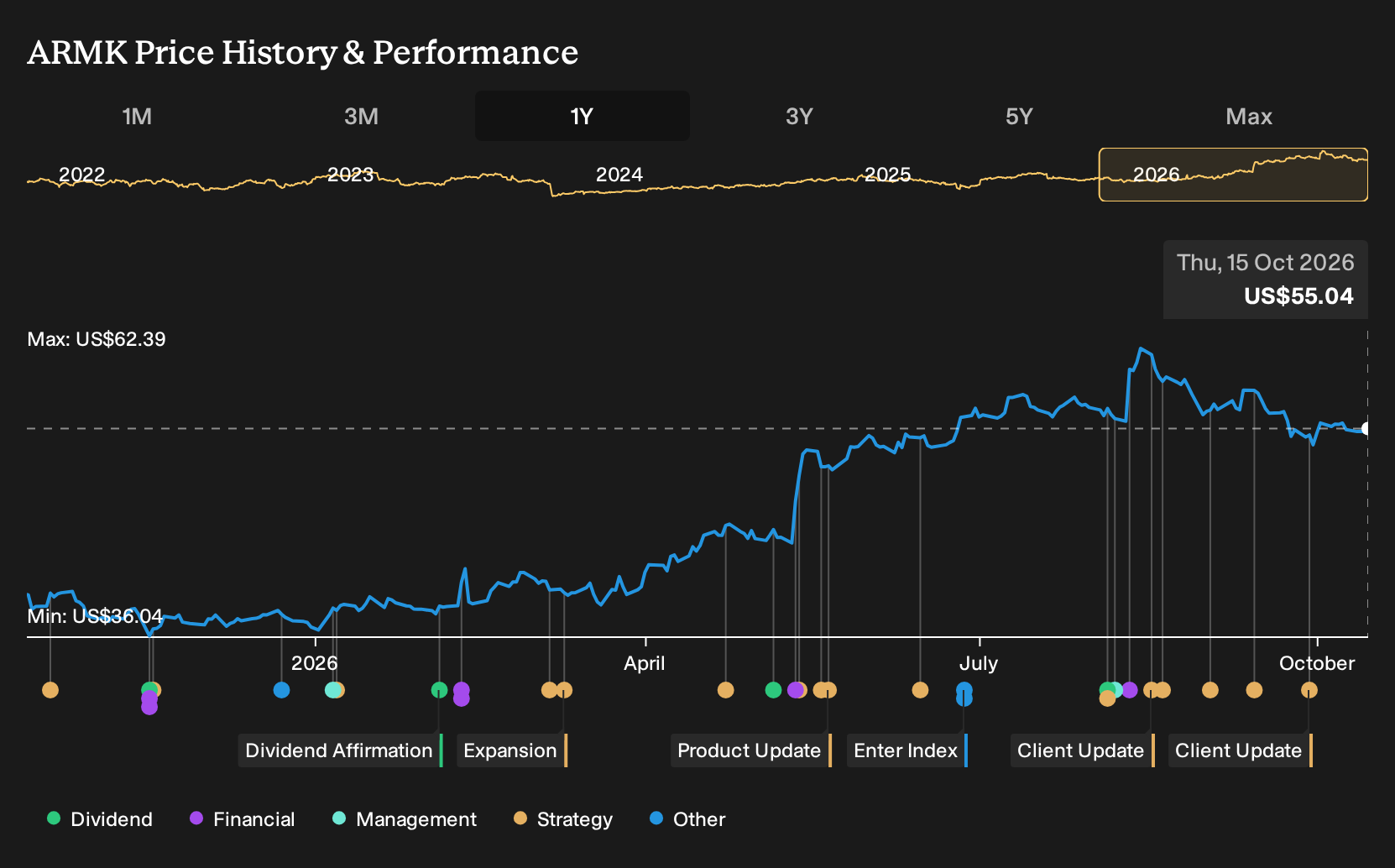Click the April axis label
Screen dimensions: 1395x868
point(645,663)
